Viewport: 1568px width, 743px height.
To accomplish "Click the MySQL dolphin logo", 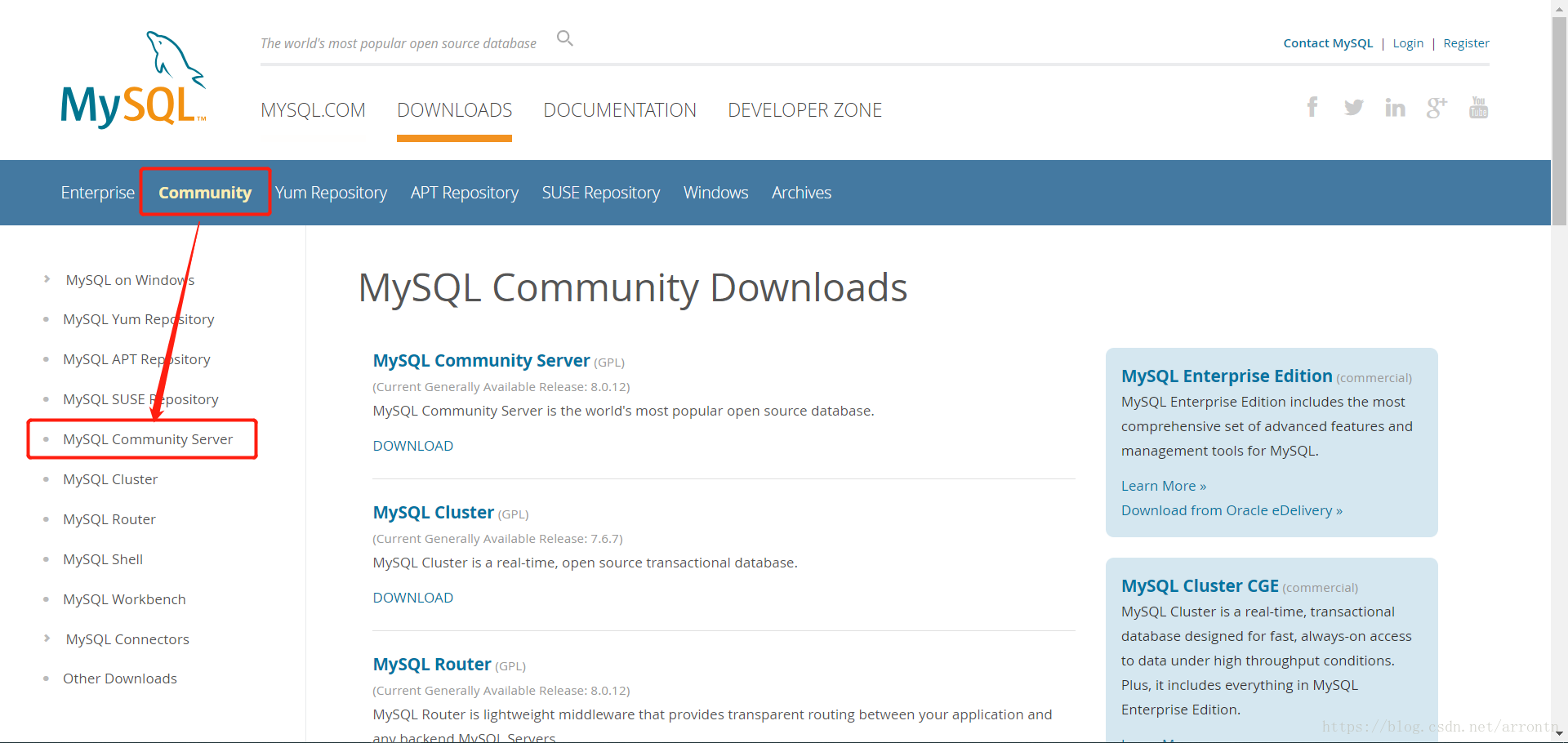I will coord(133,79).
